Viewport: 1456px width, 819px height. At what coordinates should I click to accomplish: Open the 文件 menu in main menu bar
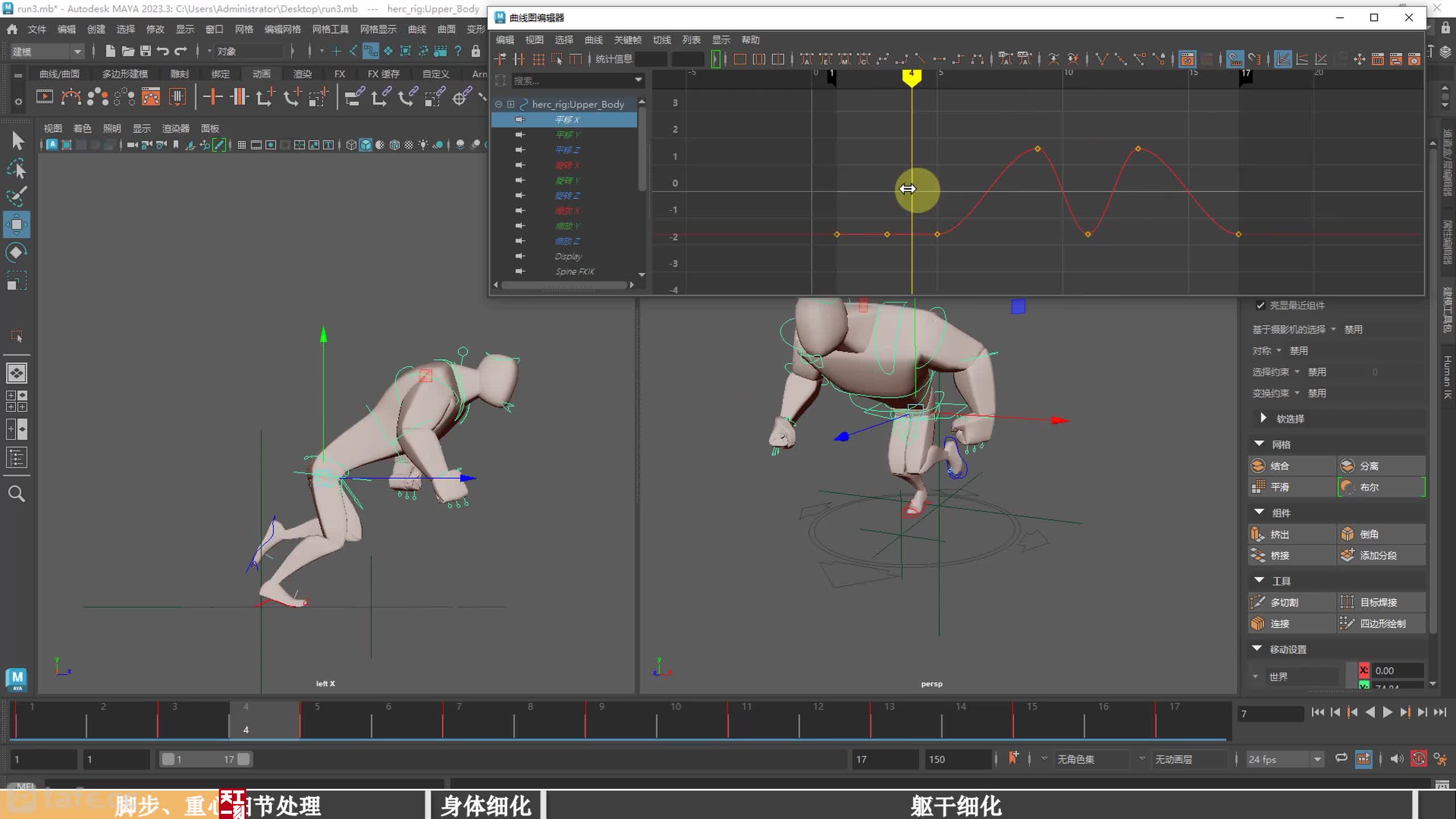37,29
